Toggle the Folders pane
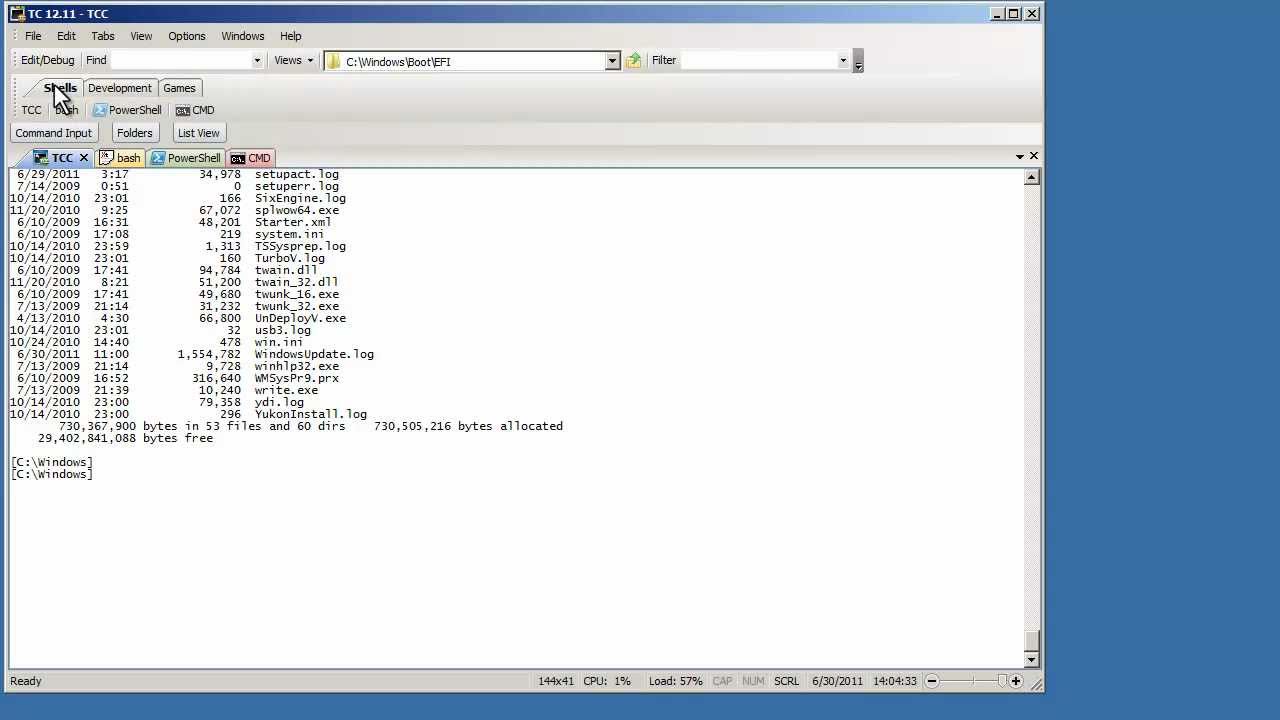 (x=135, y=133)
